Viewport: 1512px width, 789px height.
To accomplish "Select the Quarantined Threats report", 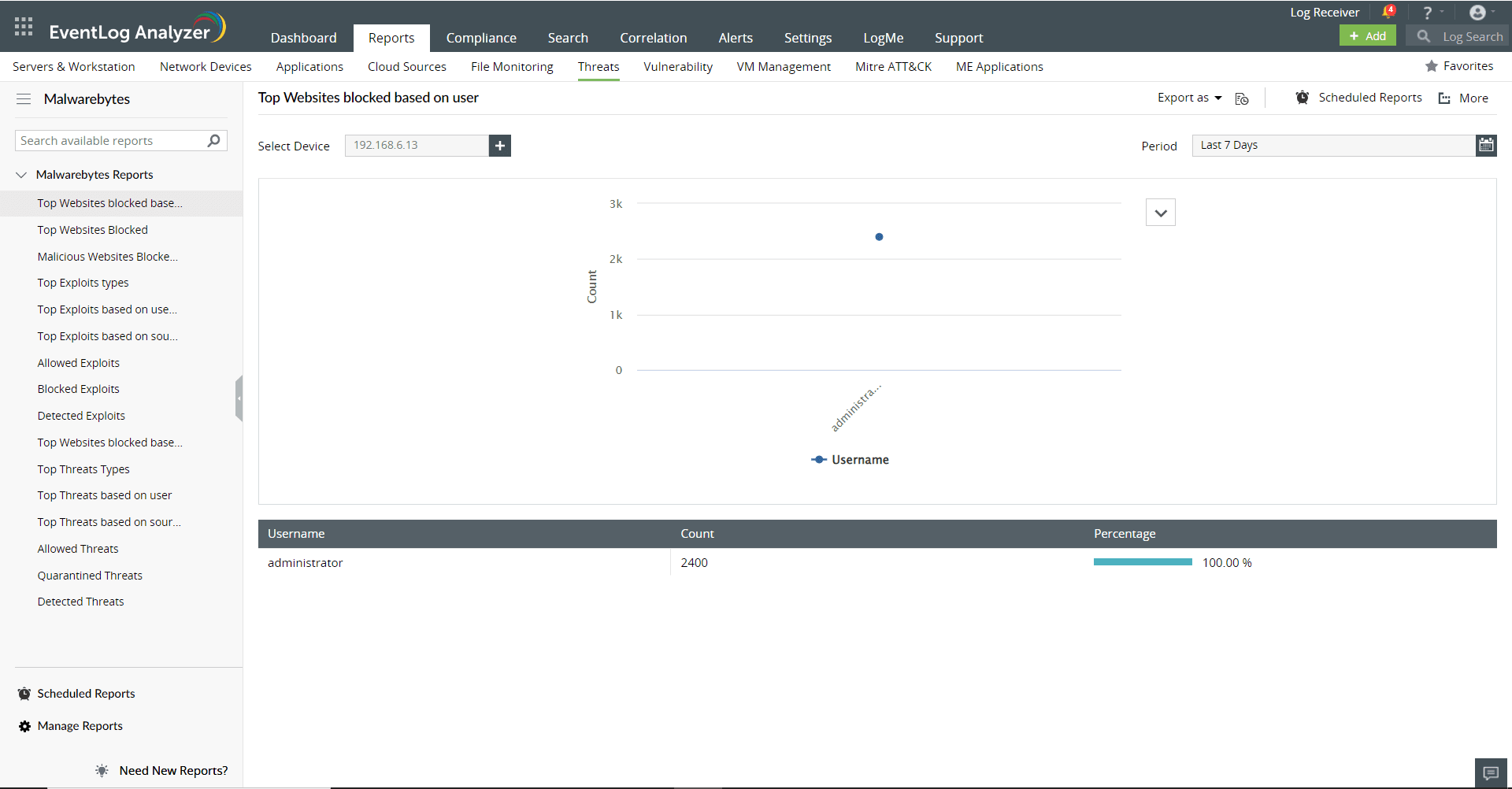I will click(90, 575).
